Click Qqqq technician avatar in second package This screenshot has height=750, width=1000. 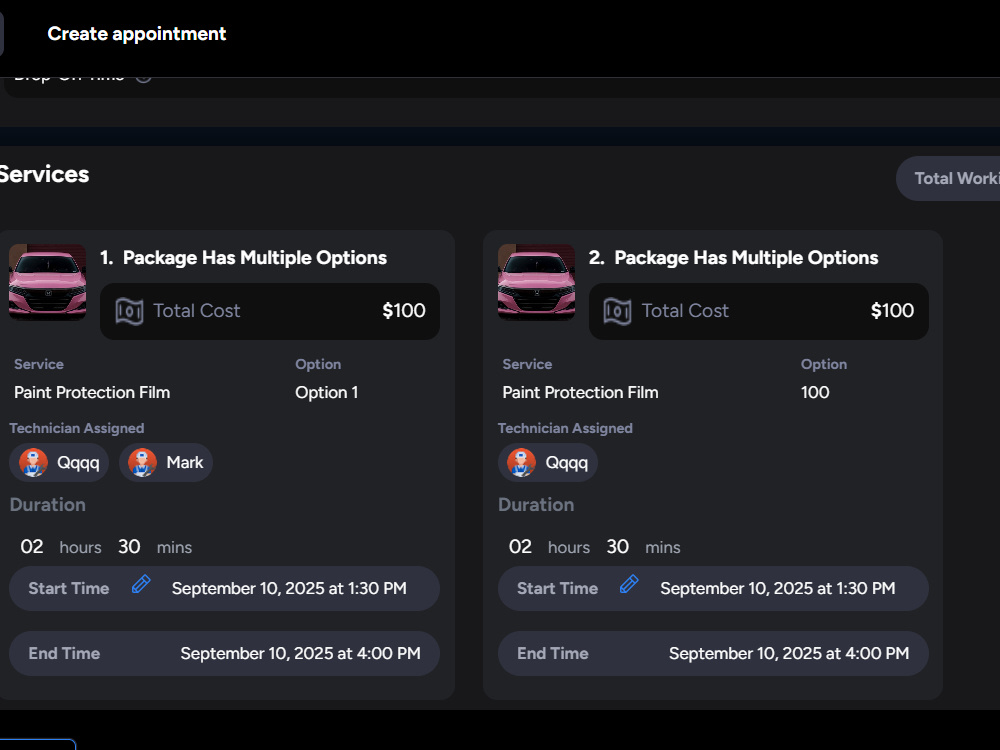tap(521, 462)
